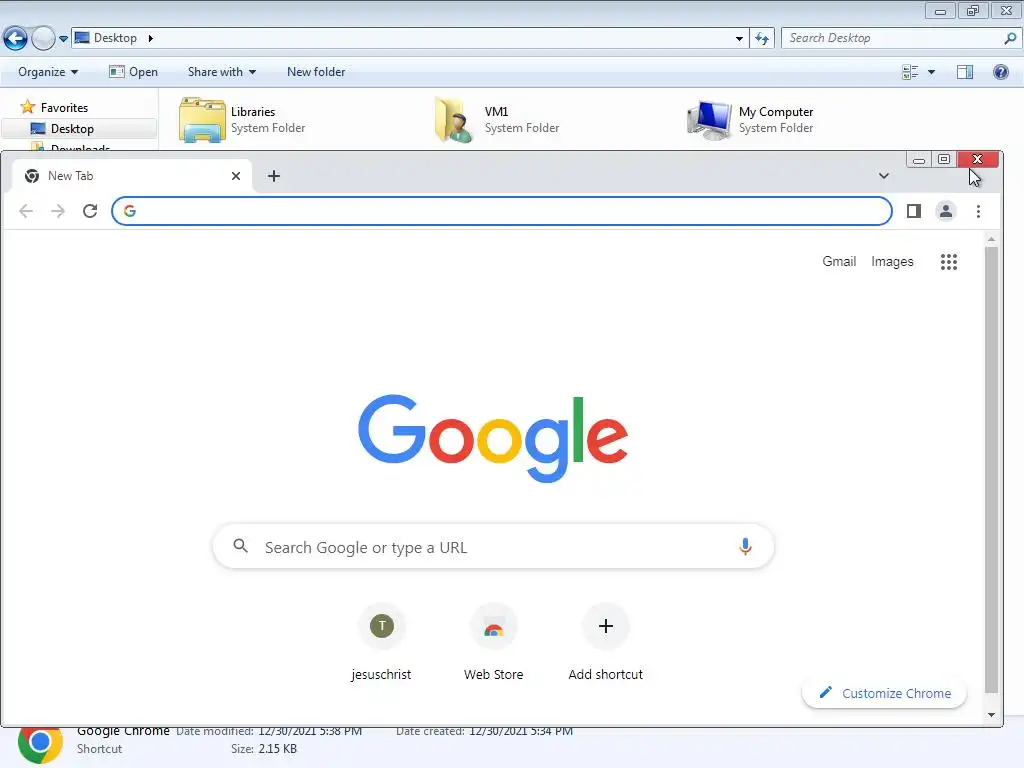The height and width of the screenshot is (768, 1024).
Task: Select the VM1 system folder
Action: (498, 120)
